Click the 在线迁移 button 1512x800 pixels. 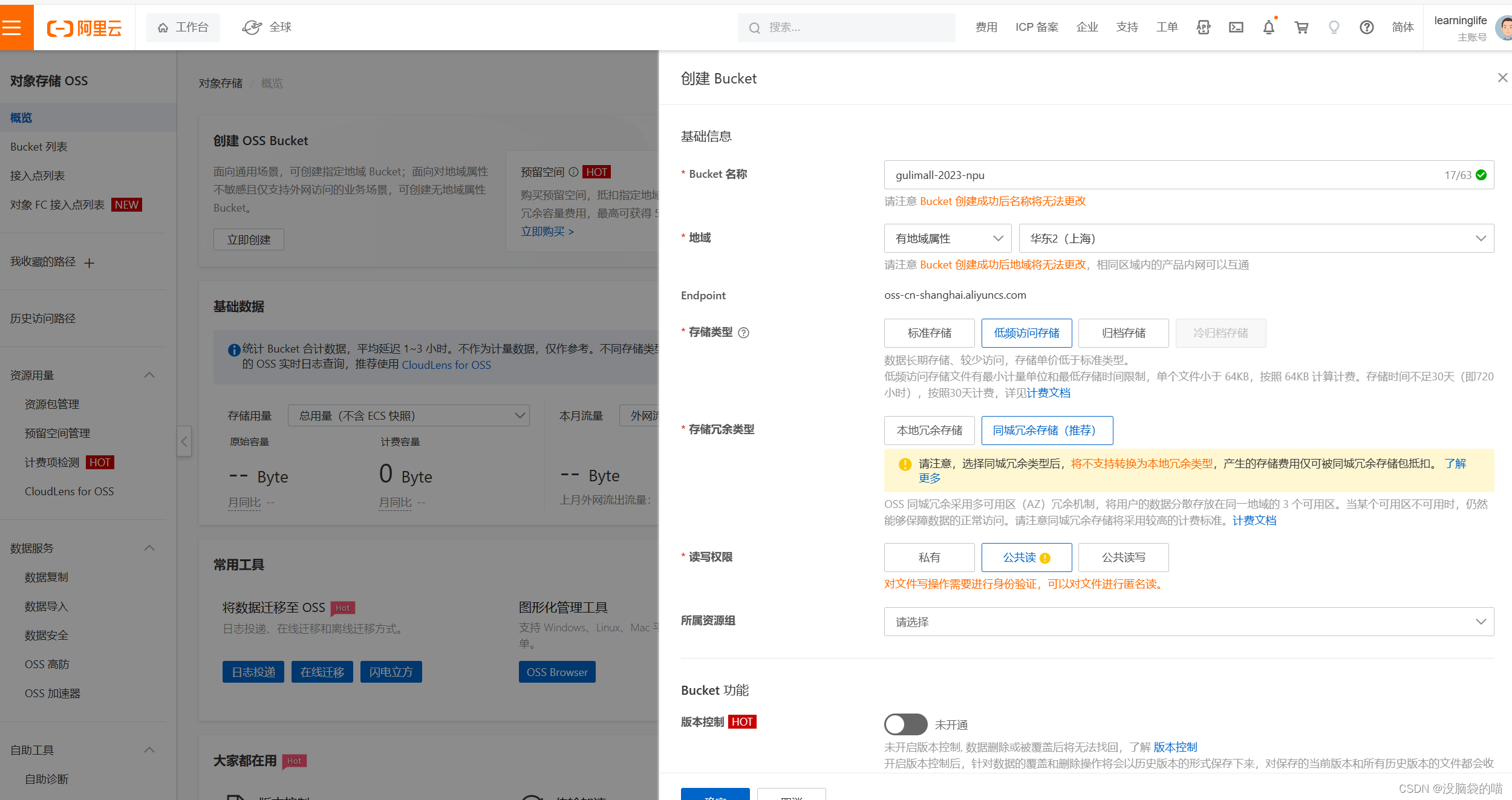[322, 672]
